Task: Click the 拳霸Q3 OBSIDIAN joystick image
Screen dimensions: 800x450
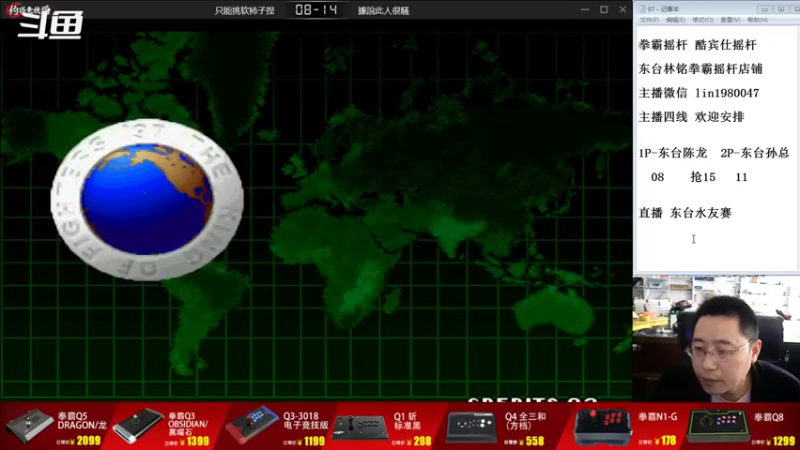Action: click(x=139, y=425)
